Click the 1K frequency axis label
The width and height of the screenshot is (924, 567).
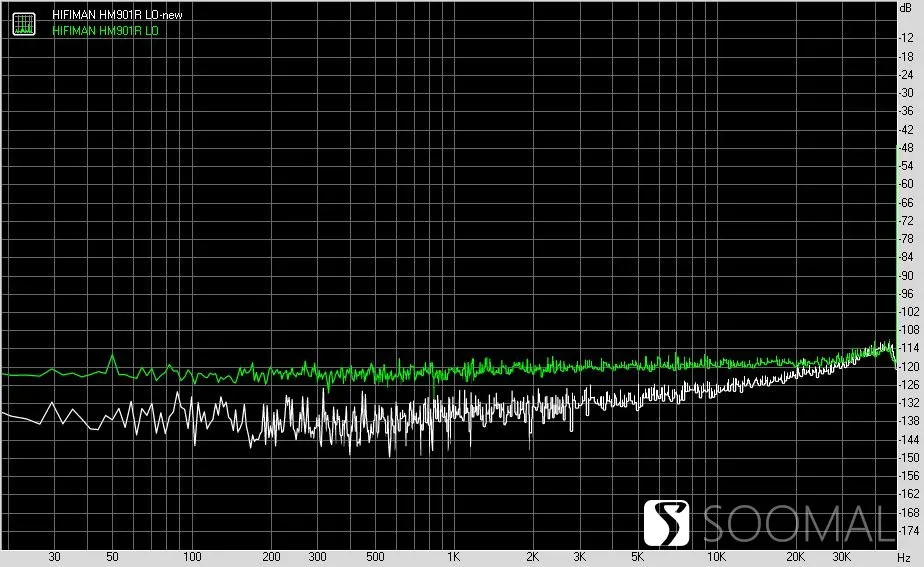(453, 556)
